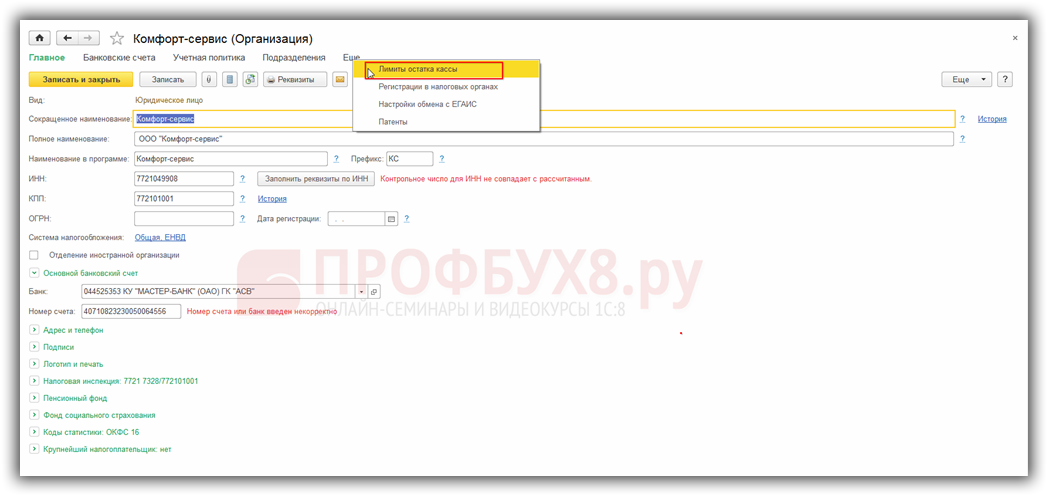Collapse the Основной банковский счет section
Image resolution: width=1048 pixels, height=496 pixels.
tap(34, 272)
